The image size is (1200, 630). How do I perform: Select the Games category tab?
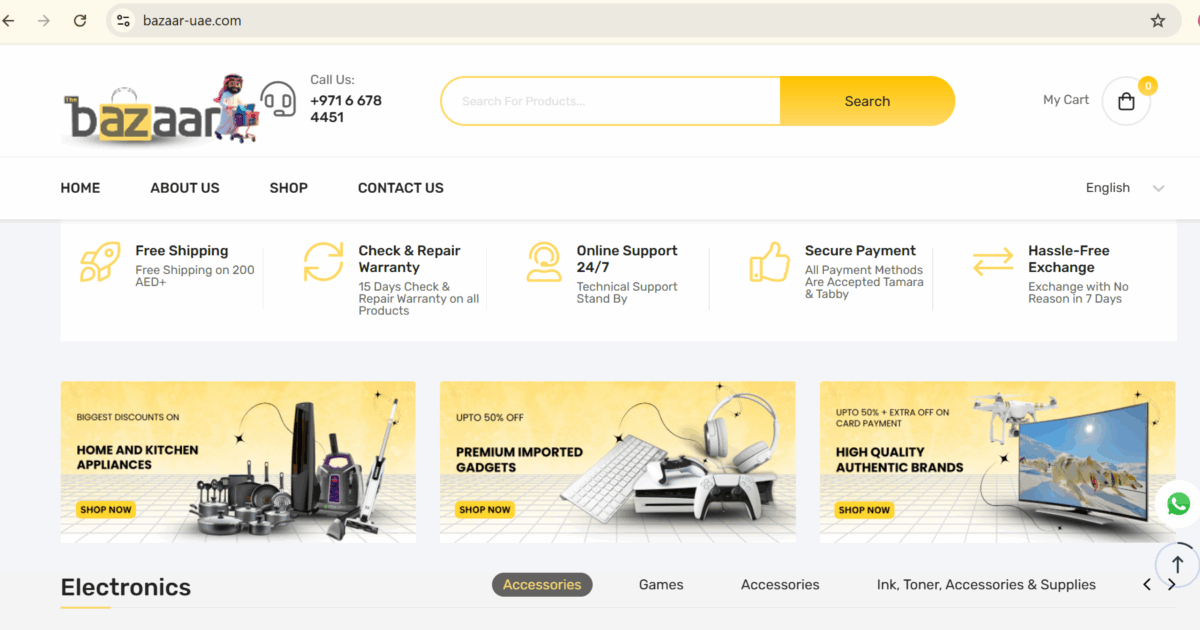661,585
